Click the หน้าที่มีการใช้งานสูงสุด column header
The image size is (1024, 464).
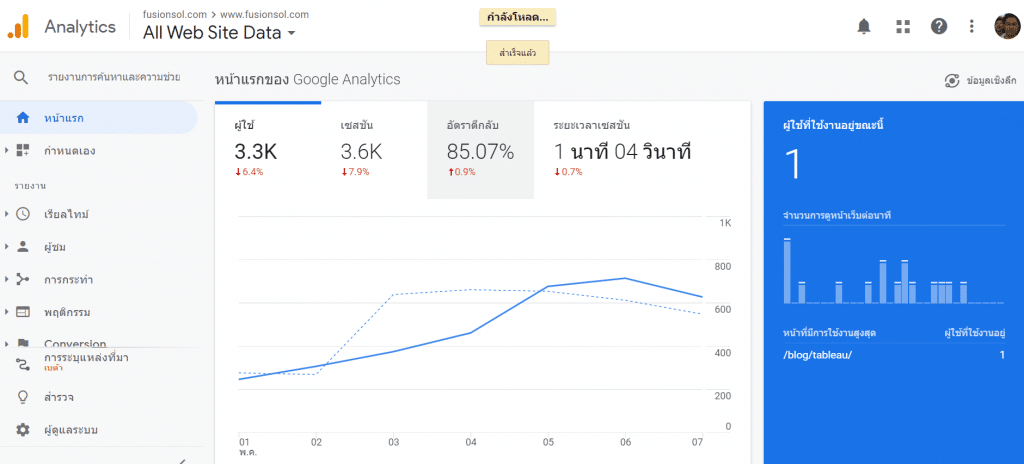pos(829,333)
